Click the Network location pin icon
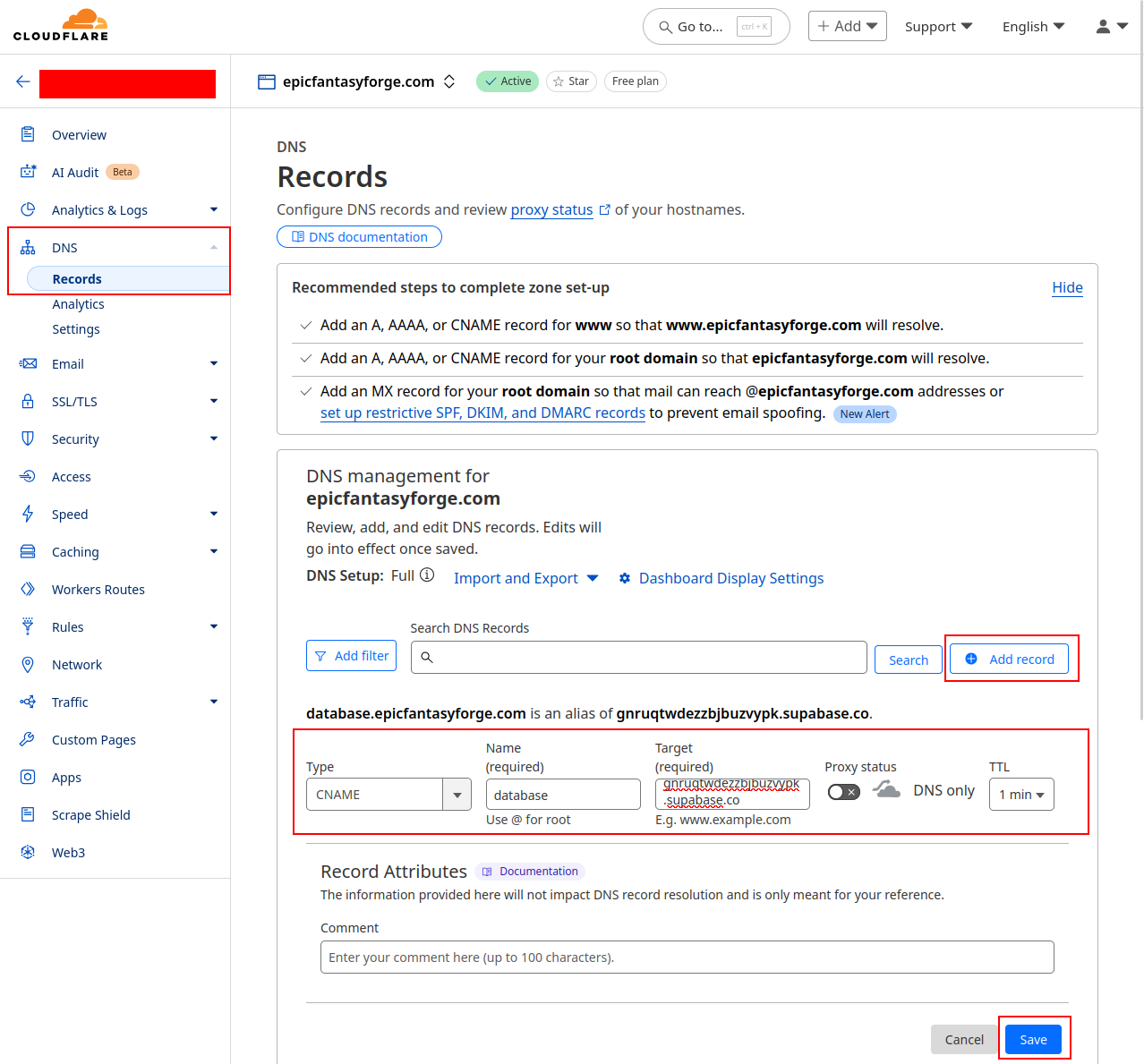The image size is (1144, 1064). [x=28, y=664]
